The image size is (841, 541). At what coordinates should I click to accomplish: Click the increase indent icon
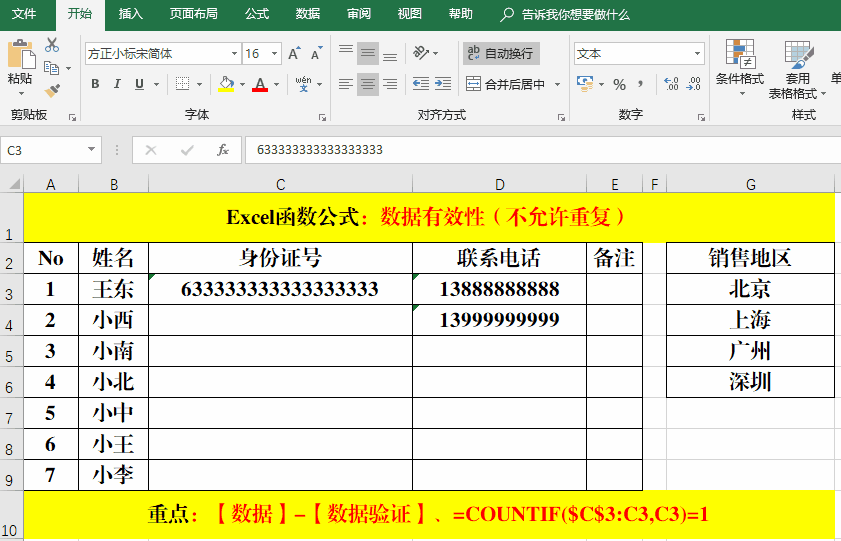(x=443, y=84)
